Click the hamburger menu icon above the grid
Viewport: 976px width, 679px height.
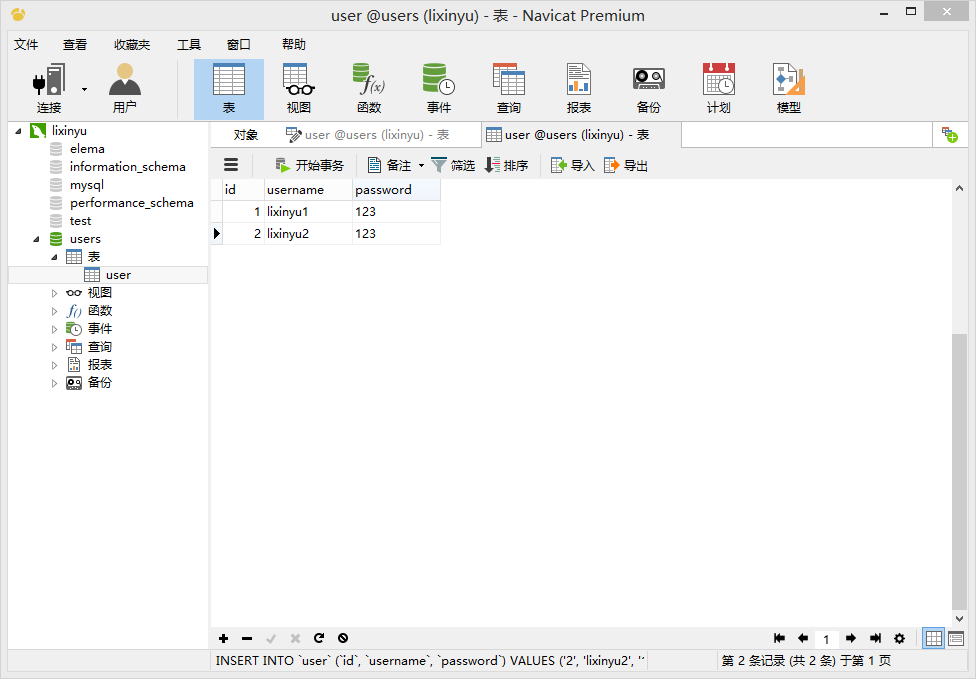(231, 165)
